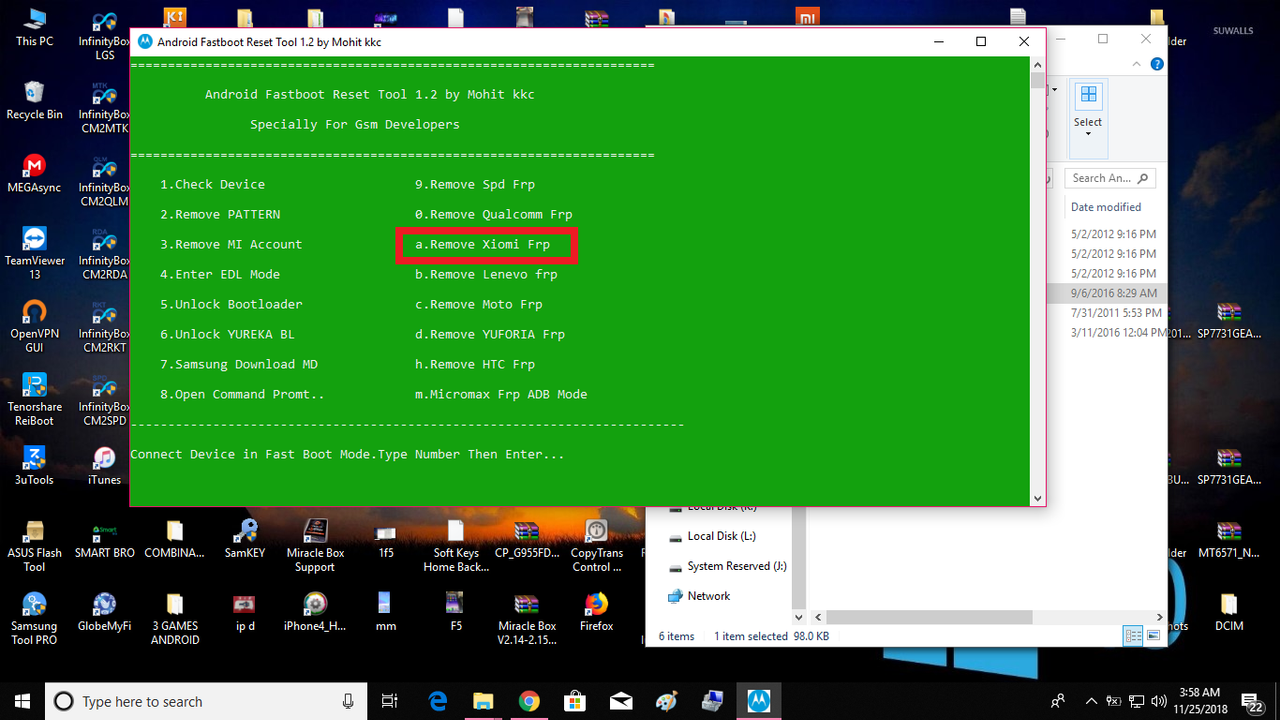Open SMART BRO desktop icon
Image resolution: width=1280 pixels, height=720 pixels.
tap(105, 538)
